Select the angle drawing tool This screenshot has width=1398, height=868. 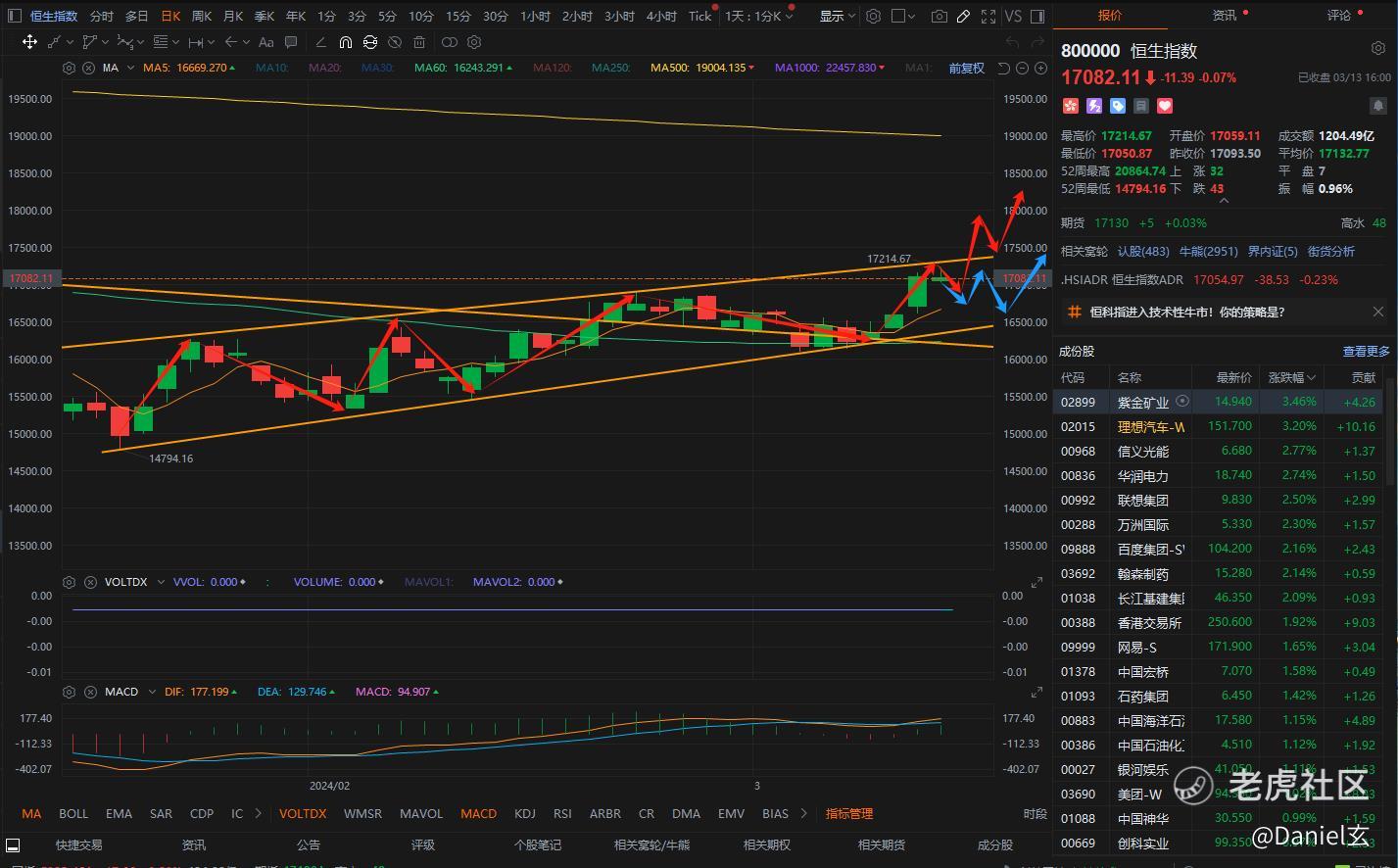pos(321,42)
